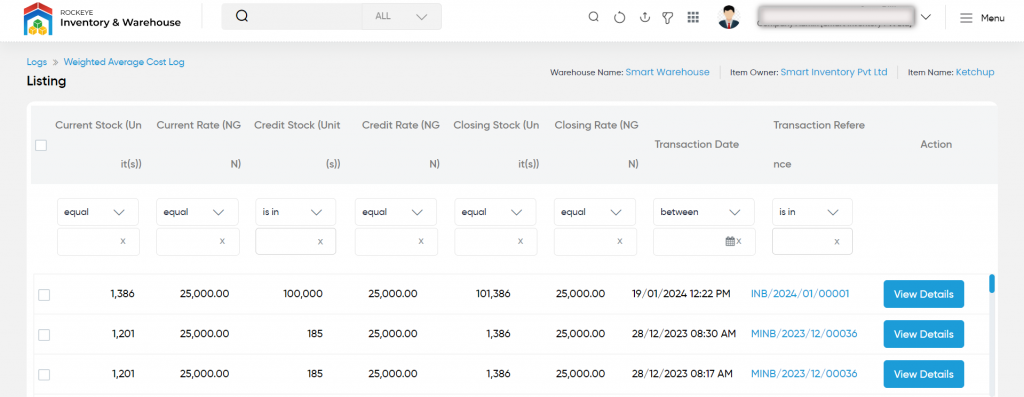Clear the Transaction Reference filter x
Image resolution: width=1024 pixels, height=397 pixels.
[x=837, y=242]
